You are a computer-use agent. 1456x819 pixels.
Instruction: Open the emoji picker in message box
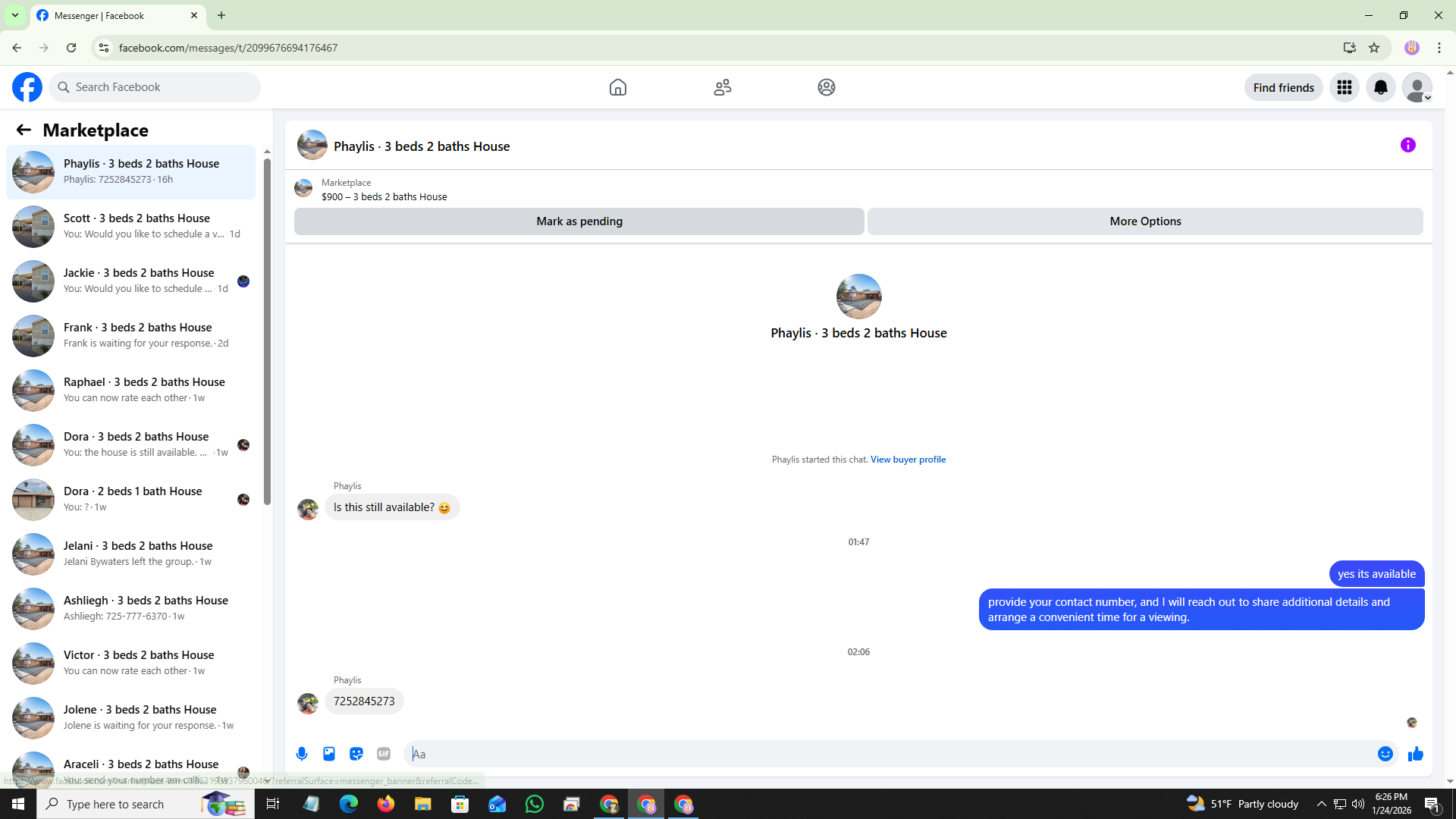click(1385, 754)
